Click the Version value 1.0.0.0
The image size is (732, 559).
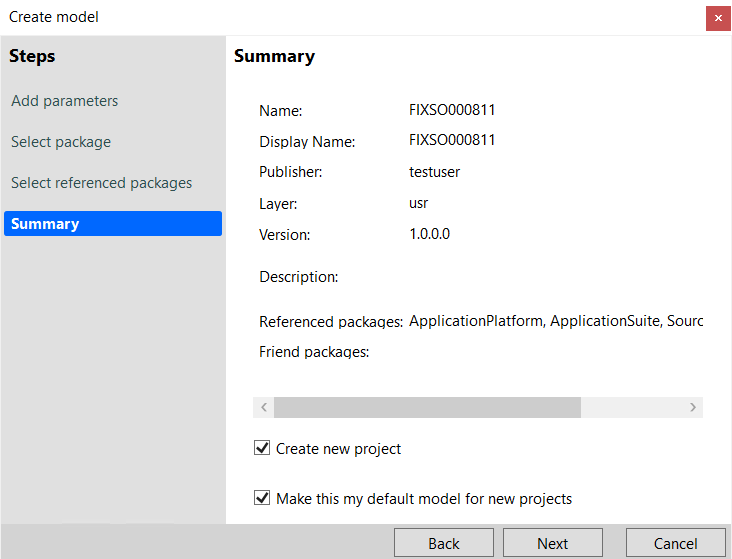coord(429,234)
